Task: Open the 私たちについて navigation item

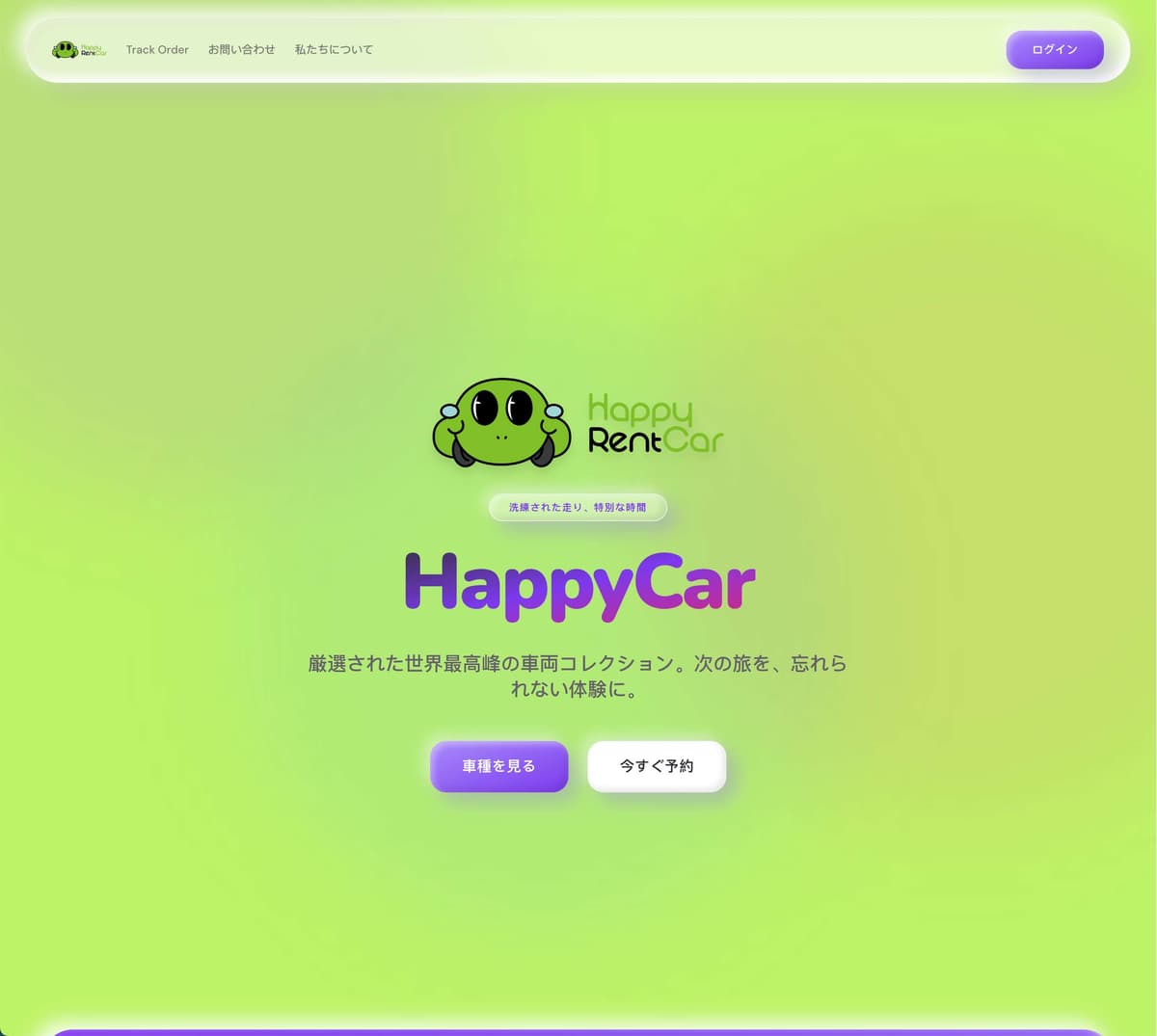Action: point(333,49)
